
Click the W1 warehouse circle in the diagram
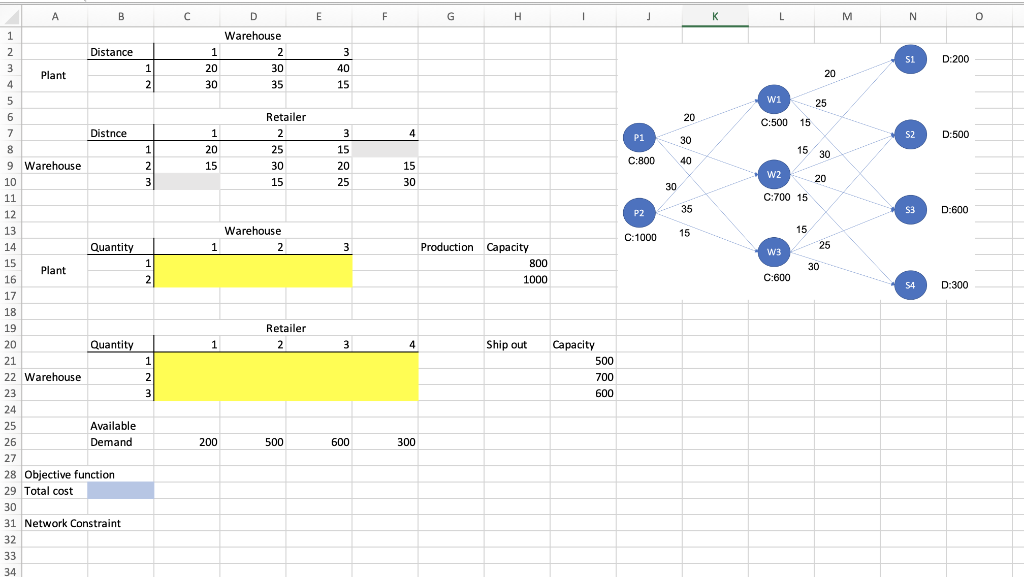pyautogui.click(x=773, y=99)
